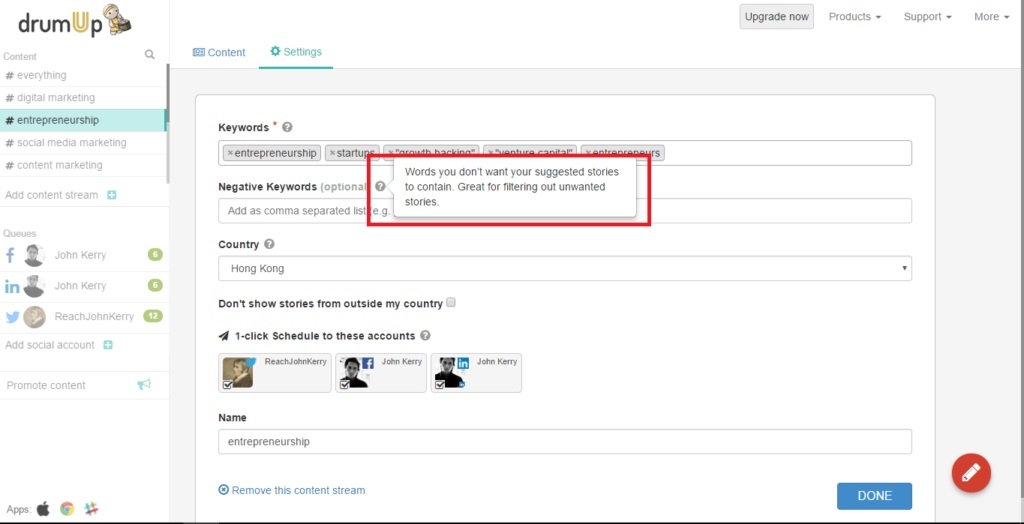Open the Country dropdown showing Hong Kong

(564, 269)
